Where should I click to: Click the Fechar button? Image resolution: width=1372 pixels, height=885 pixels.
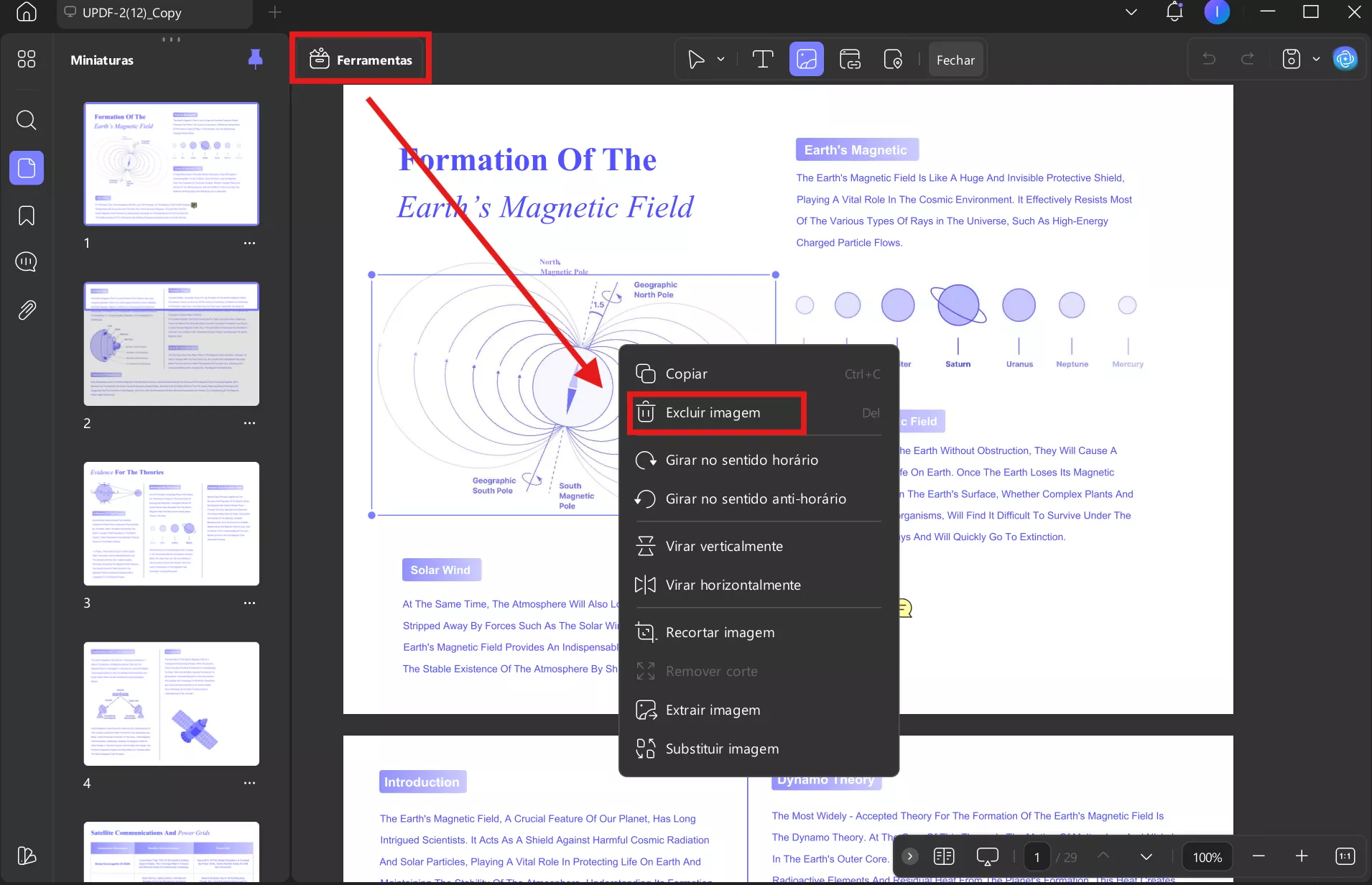pyautogui.click(x=955, y=60)
